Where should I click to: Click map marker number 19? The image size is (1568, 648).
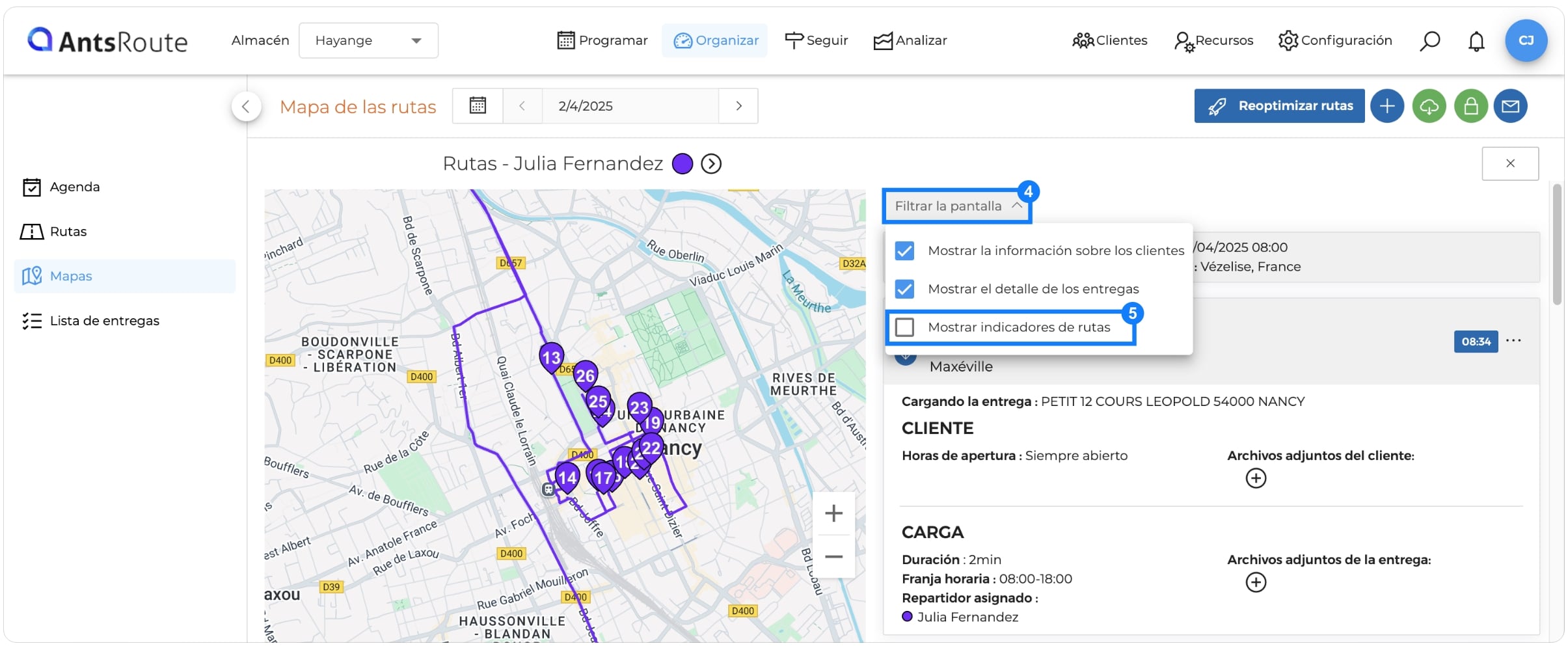point(653,423)
